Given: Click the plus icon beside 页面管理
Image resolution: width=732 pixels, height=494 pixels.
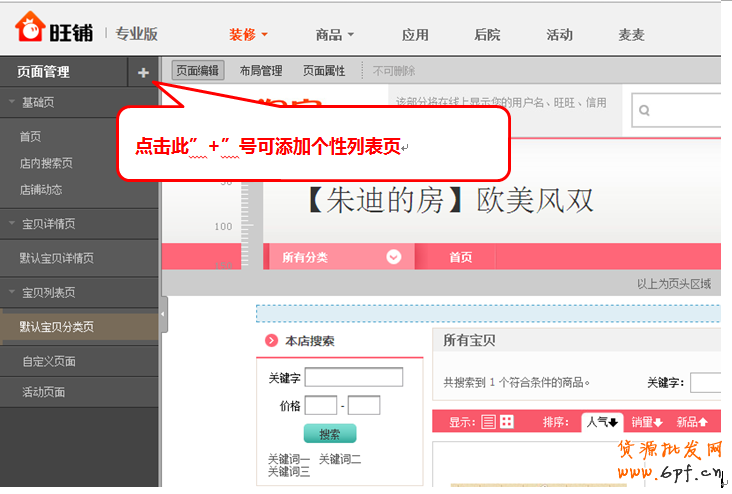Looking at the screenshot, I should point(144,72).
